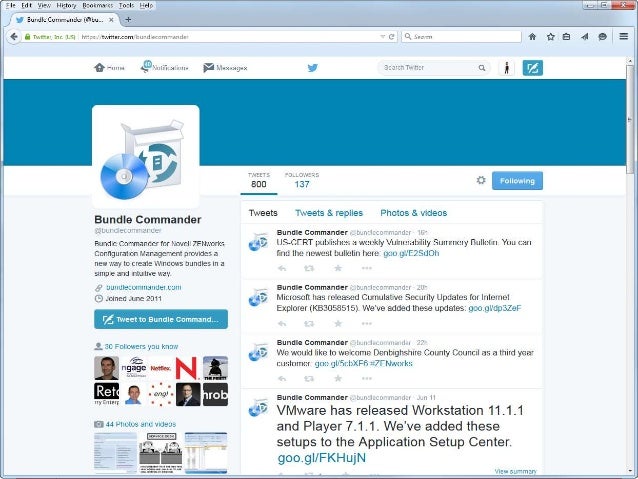Go to Twitter Home

tap(109, 68)
